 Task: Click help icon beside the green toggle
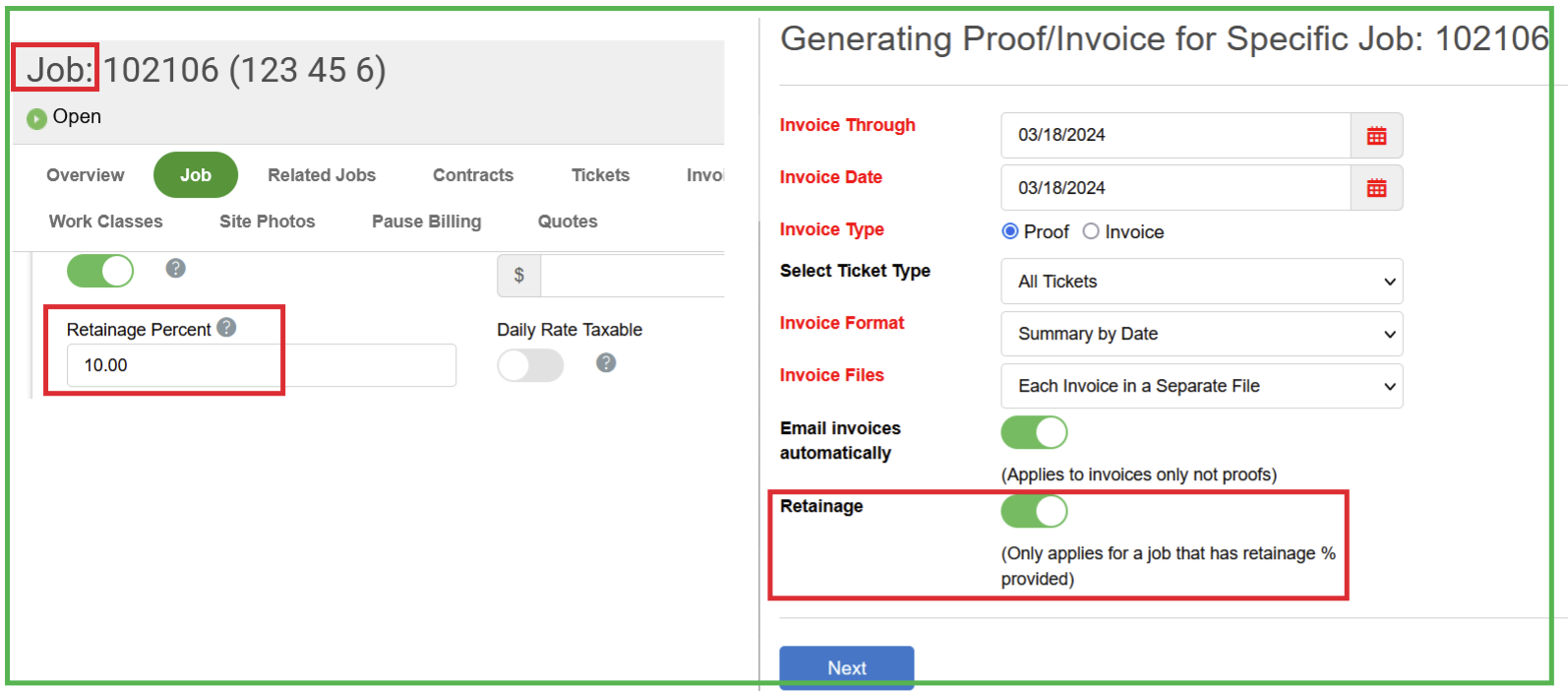[176, 269]
